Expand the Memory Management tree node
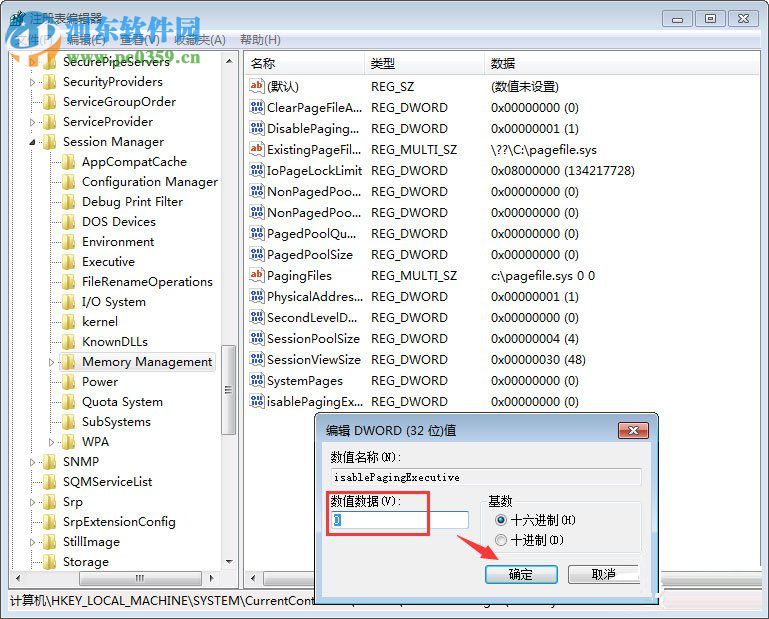 (x=51, y=362)
